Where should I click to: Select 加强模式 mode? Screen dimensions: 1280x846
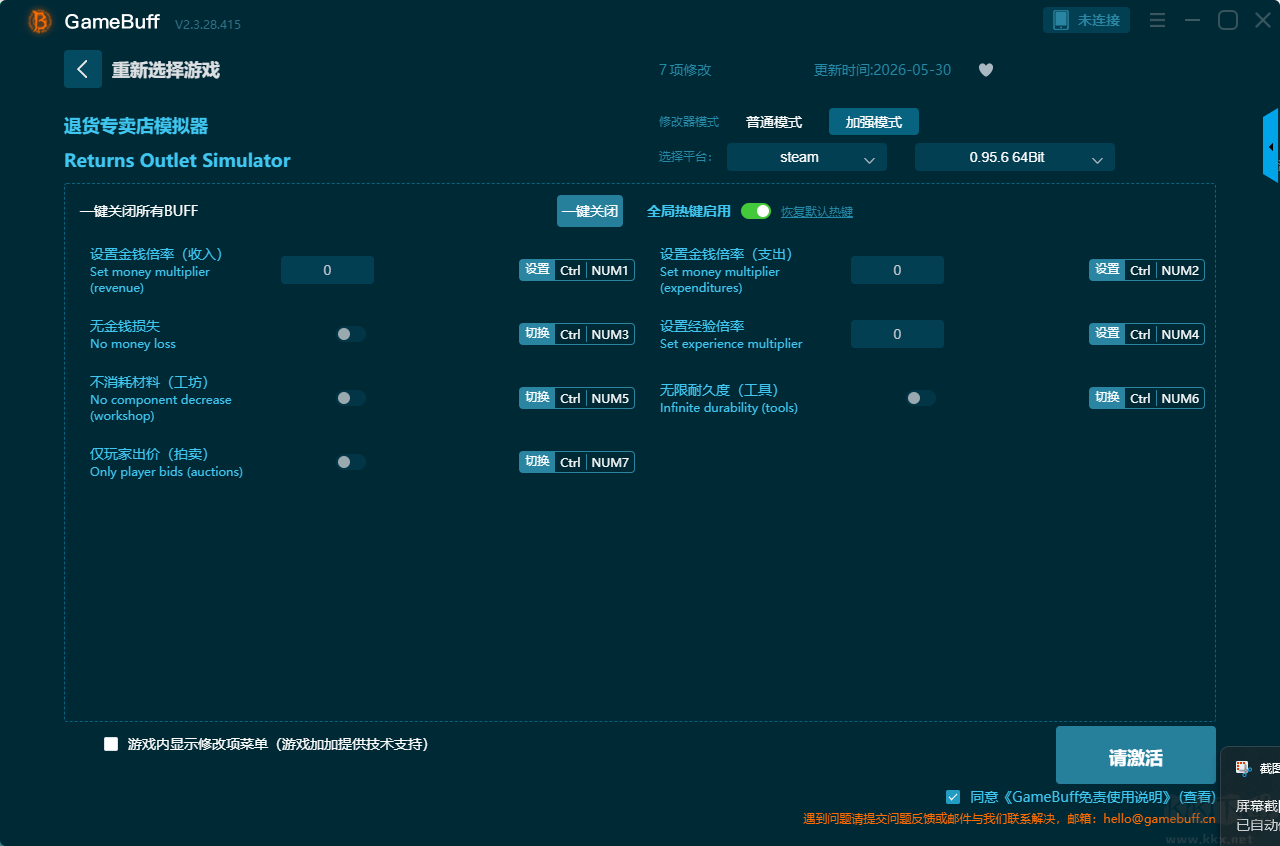[x=874, y=122]
